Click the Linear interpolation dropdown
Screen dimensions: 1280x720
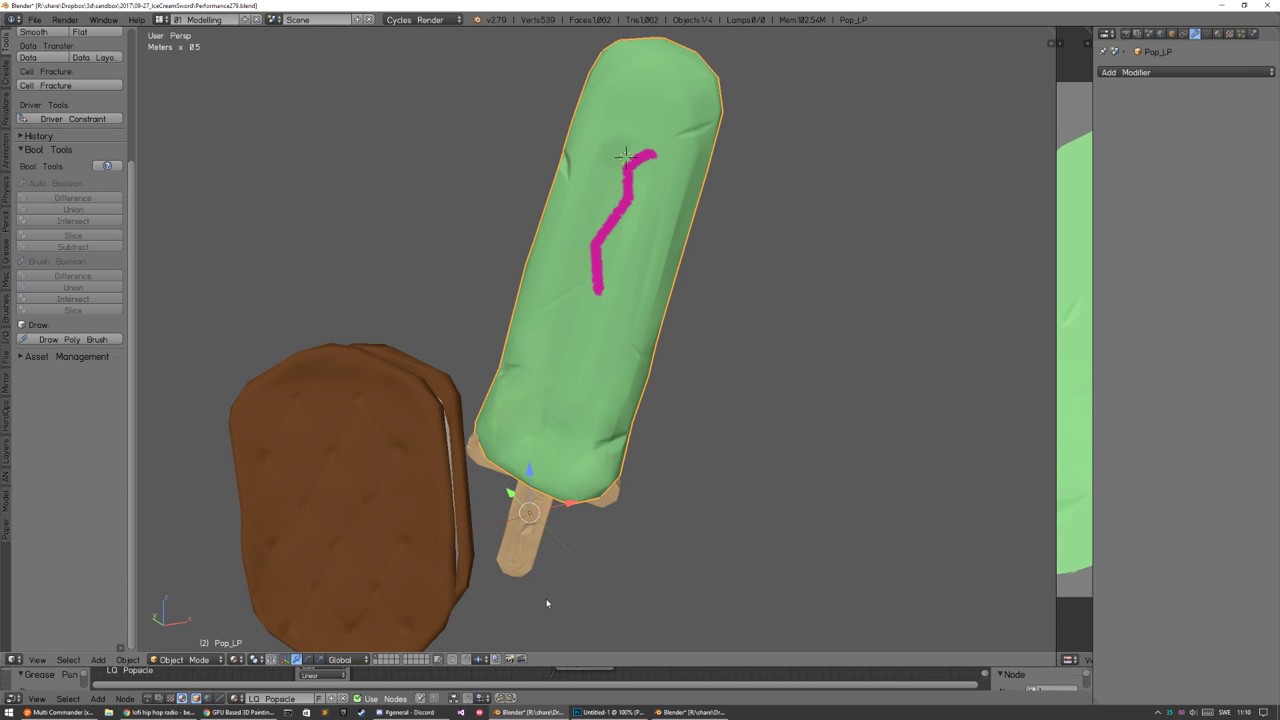[322, 675]
